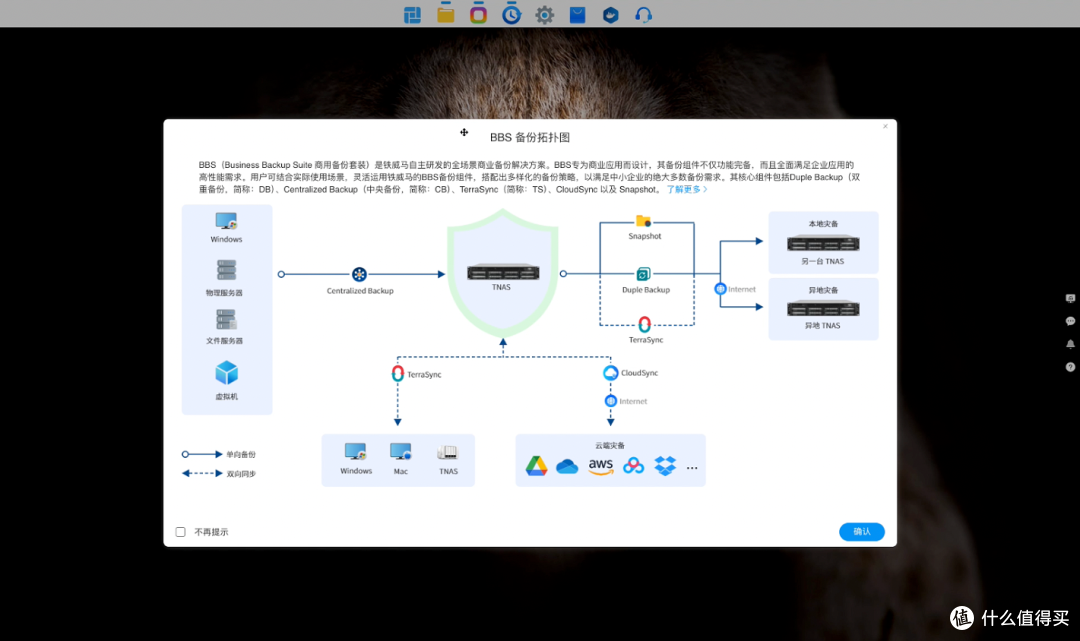Open the rainbow-bordered square app in dock
This screenshot has width=1080, height=641.
click(x=478, y=14)
